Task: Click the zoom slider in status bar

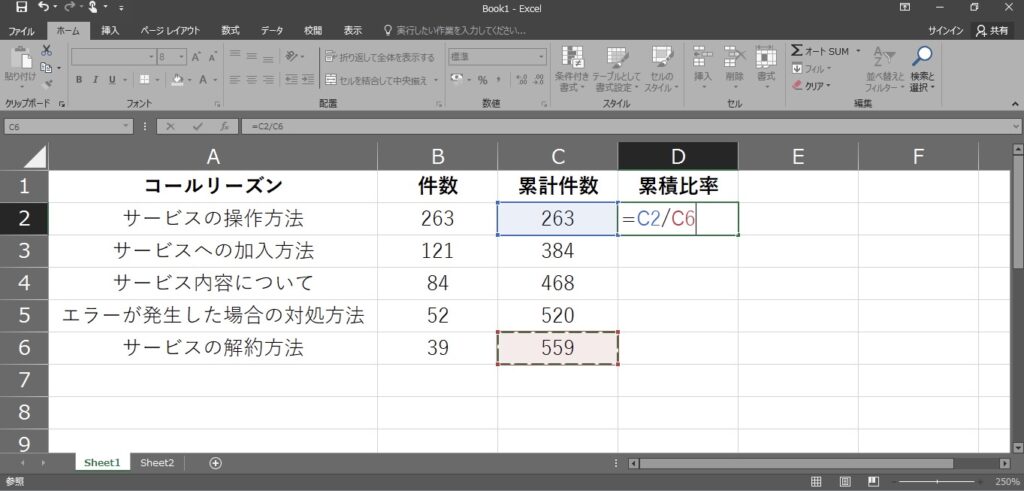Action: coord(935,481)
